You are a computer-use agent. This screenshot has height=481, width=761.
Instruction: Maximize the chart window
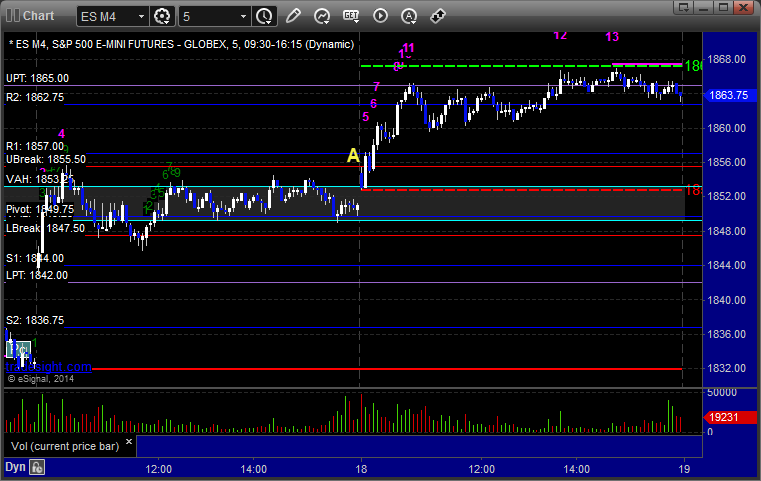(x=723, y=7)
